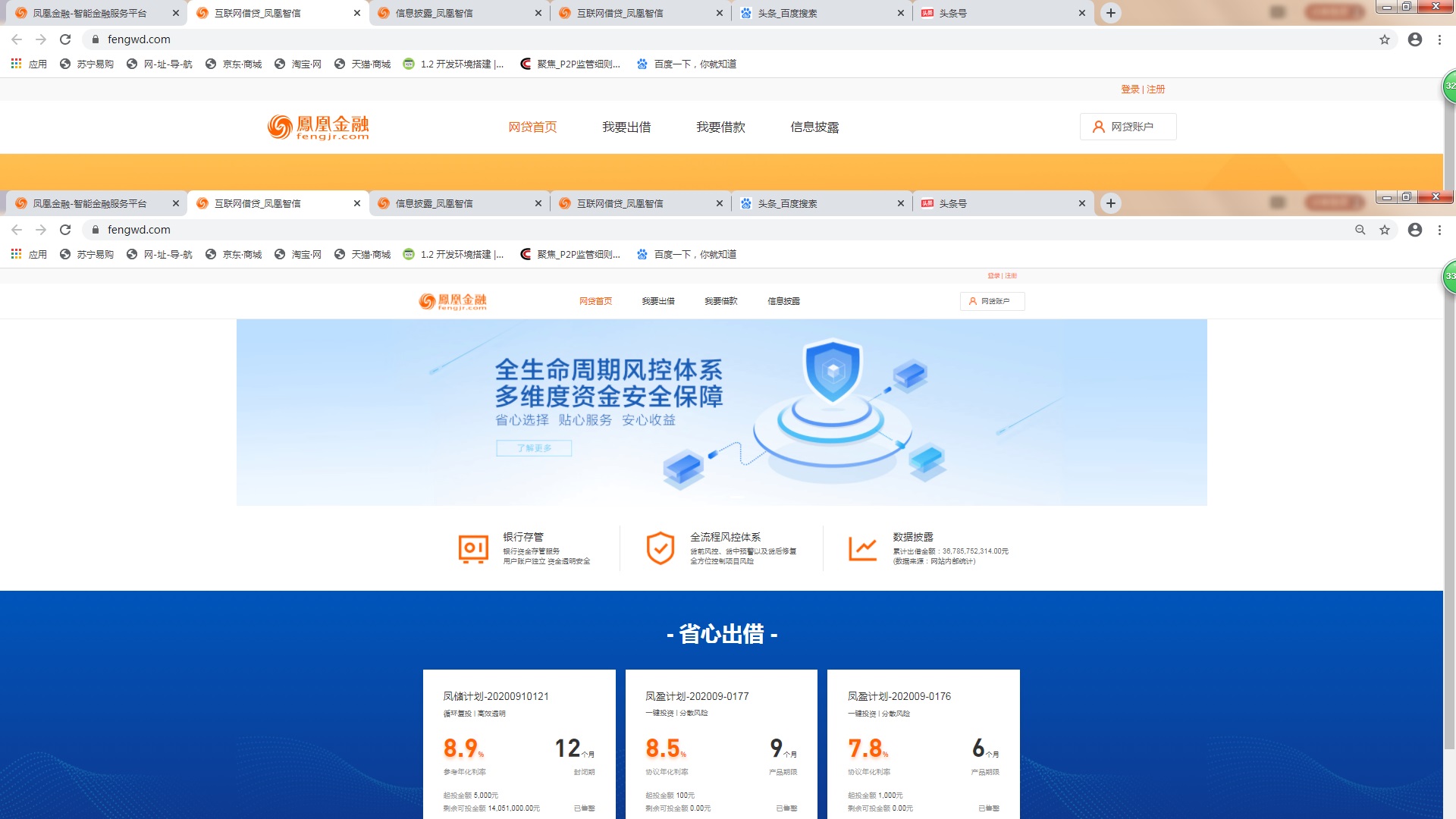
Task: Select 我要借款 in the navigation menu
Action: pos(720,300)
